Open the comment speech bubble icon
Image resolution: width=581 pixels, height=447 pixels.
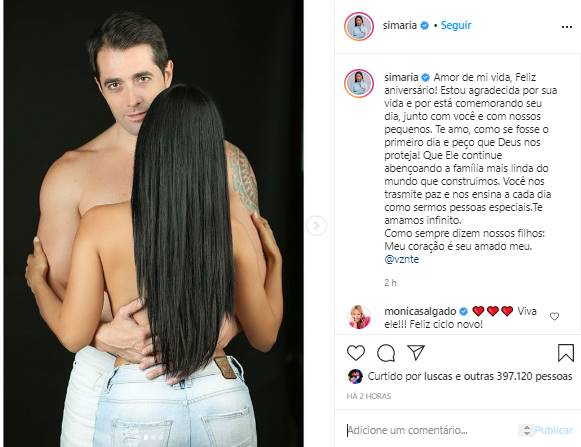click(x=386, y=353)
